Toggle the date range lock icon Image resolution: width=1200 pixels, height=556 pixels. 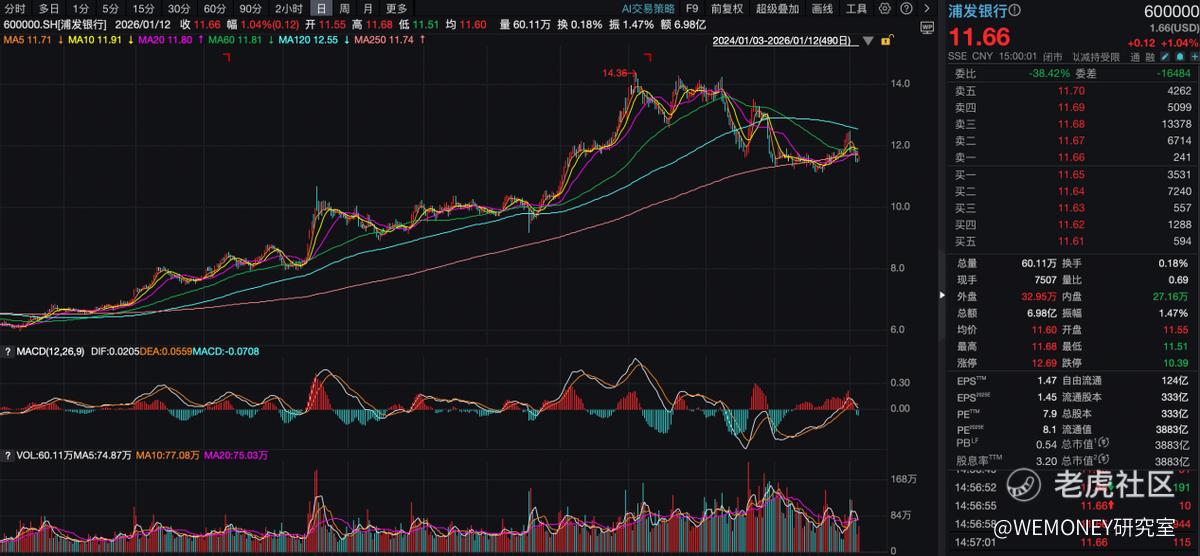click(x=887, y=40)
